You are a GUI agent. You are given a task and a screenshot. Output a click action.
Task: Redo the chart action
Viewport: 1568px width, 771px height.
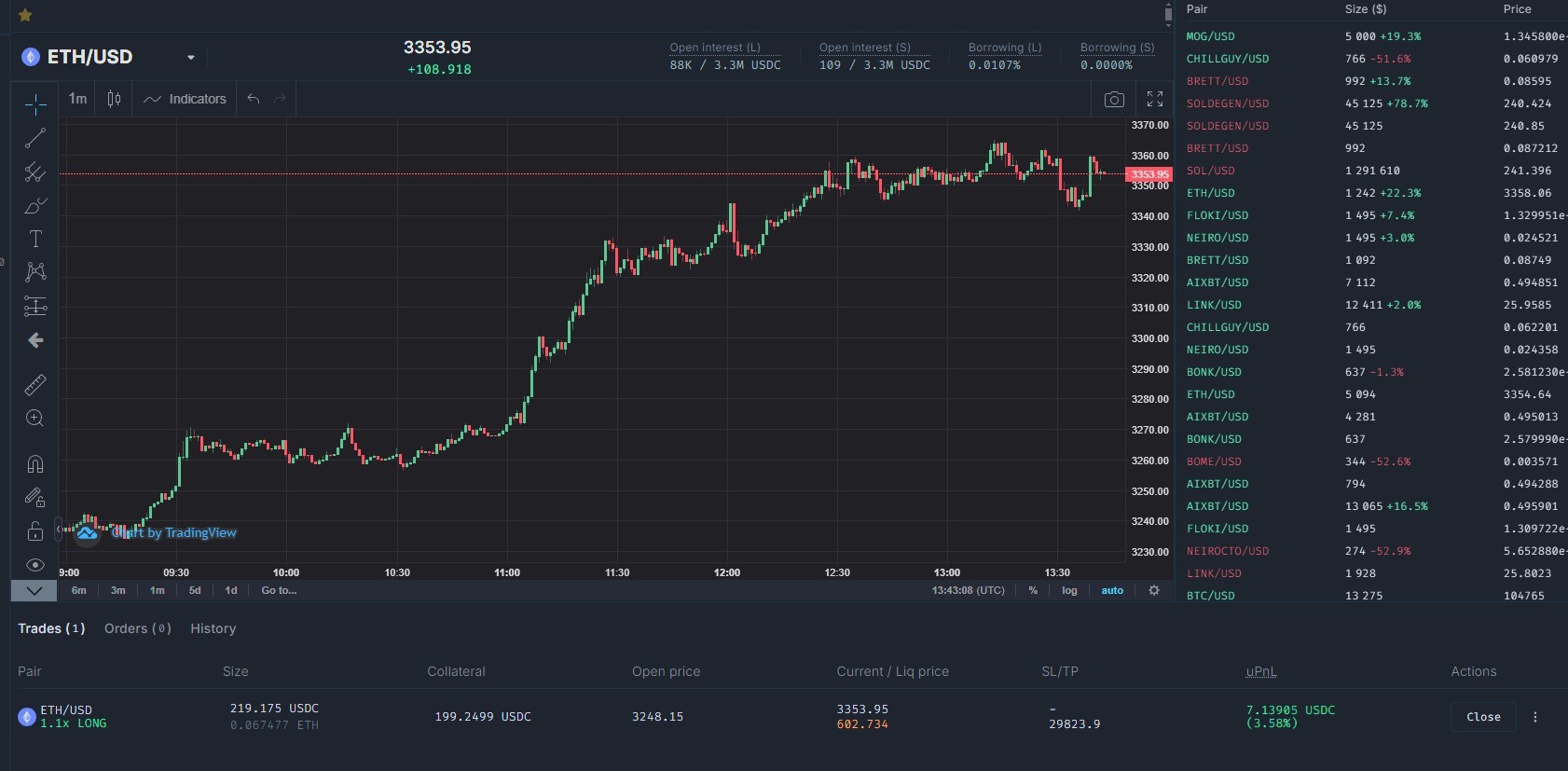[280, 99]
